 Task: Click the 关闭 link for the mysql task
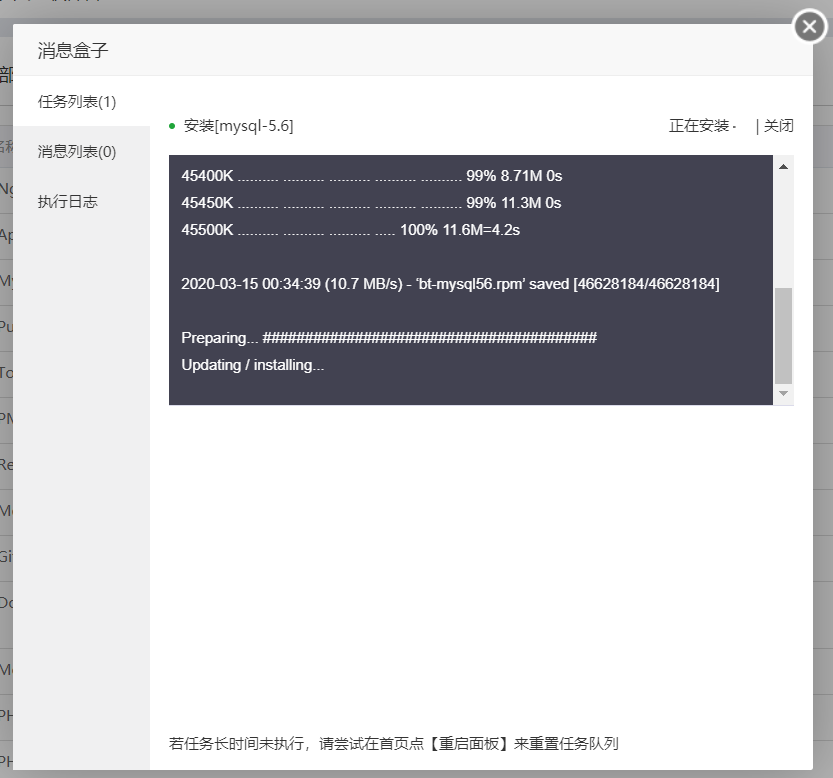pos(778,126)
